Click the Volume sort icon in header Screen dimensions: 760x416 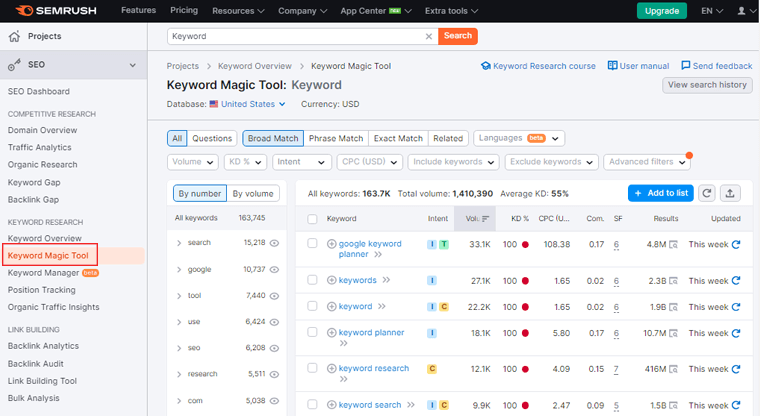(x=486, y=219)
